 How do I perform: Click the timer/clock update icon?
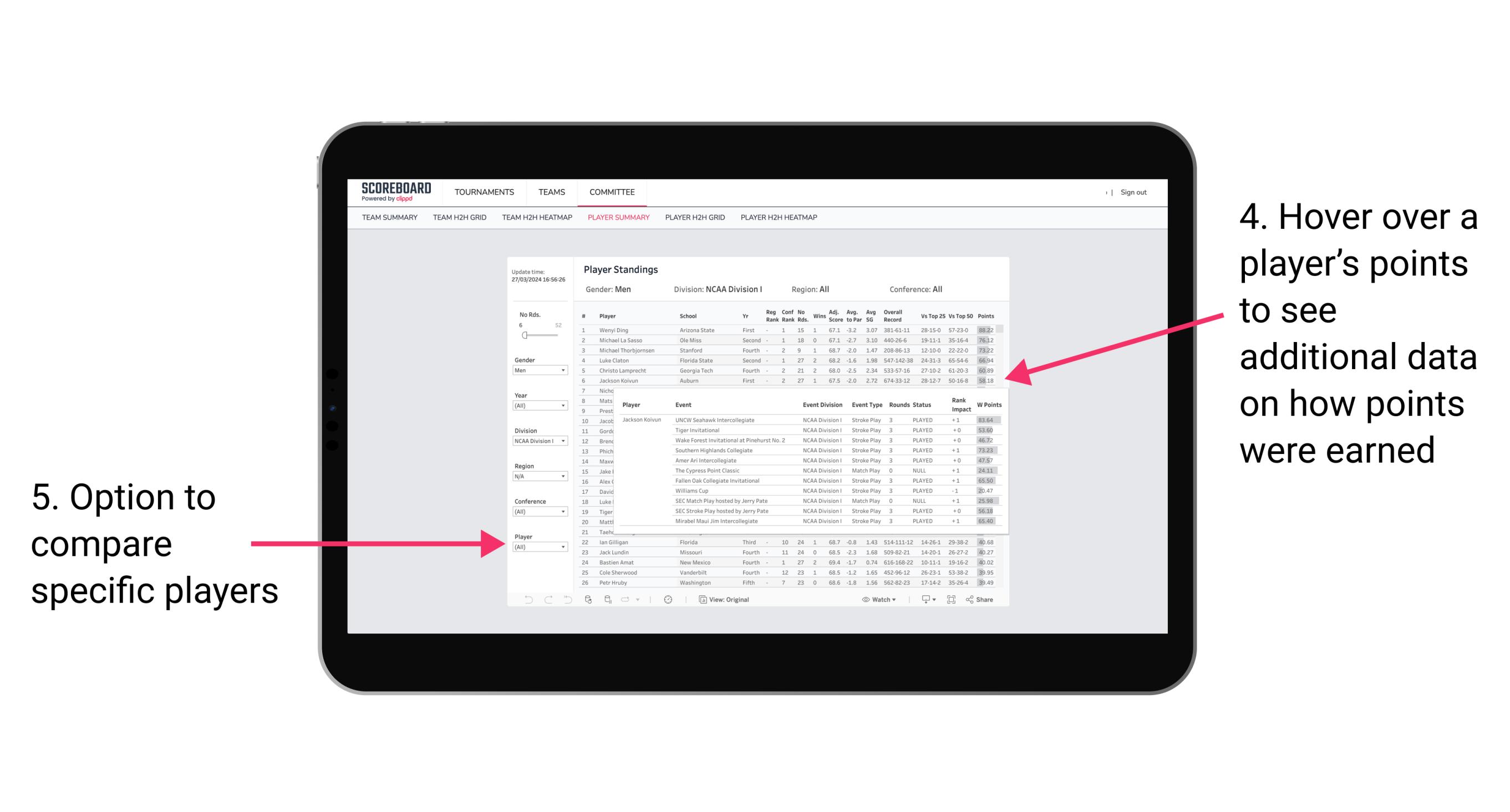[x=666, y=598]
